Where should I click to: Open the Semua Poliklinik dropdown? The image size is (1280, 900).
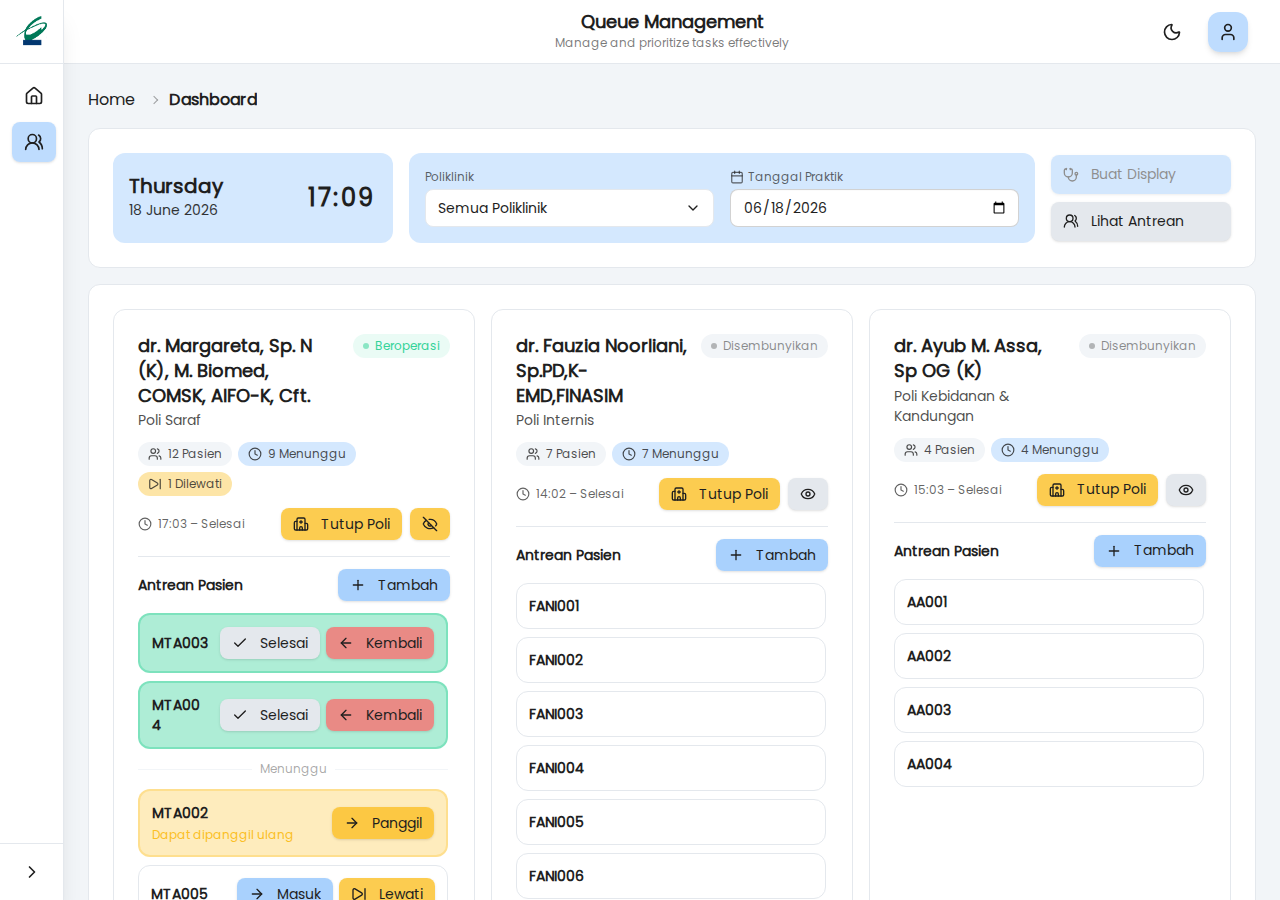click(570, 208)
